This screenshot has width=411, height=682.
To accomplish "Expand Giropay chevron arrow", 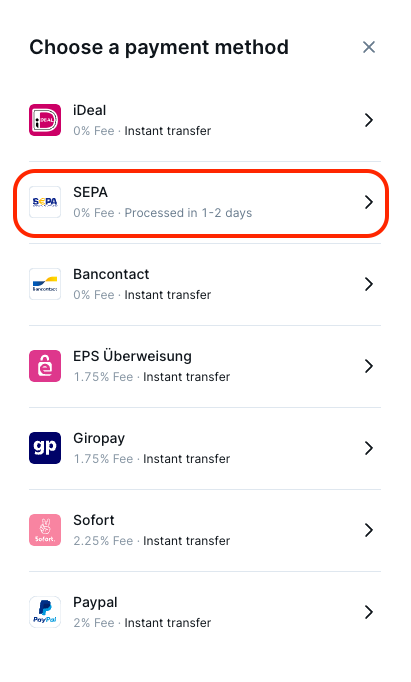I will point(369,448).
